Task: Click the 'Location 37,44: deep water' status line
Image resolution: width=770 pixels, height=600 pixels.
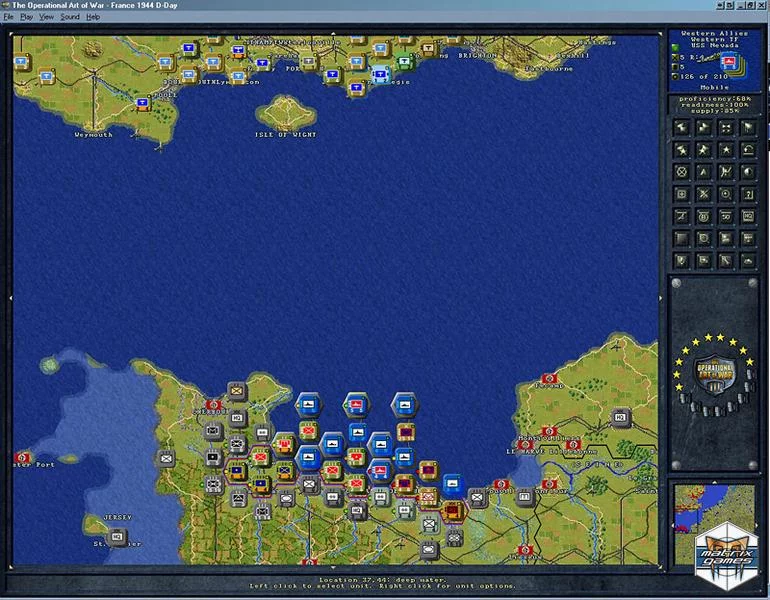Action: [x=383, y=579]
